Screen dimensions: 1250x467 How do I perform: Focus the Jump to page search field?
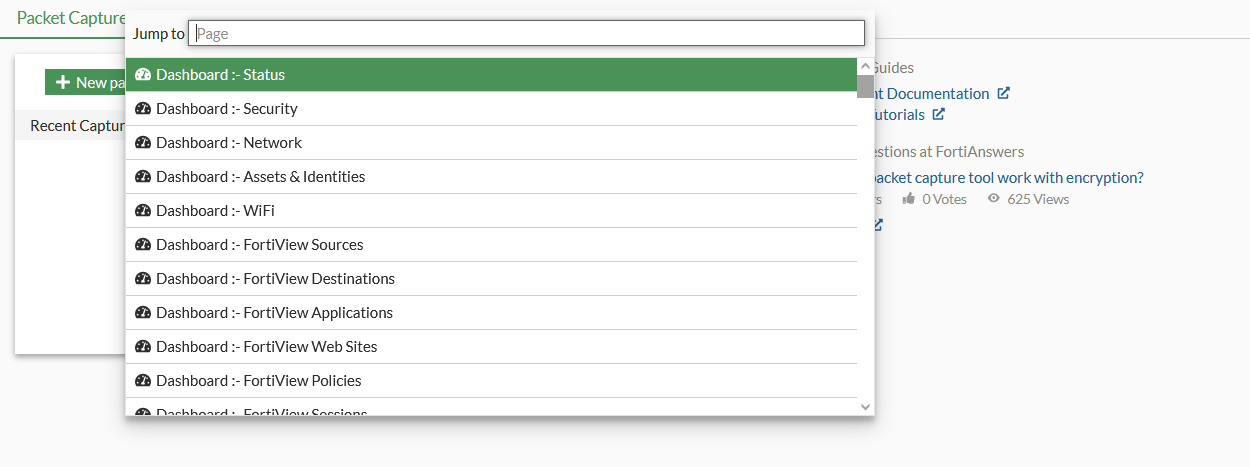[526, 34]
